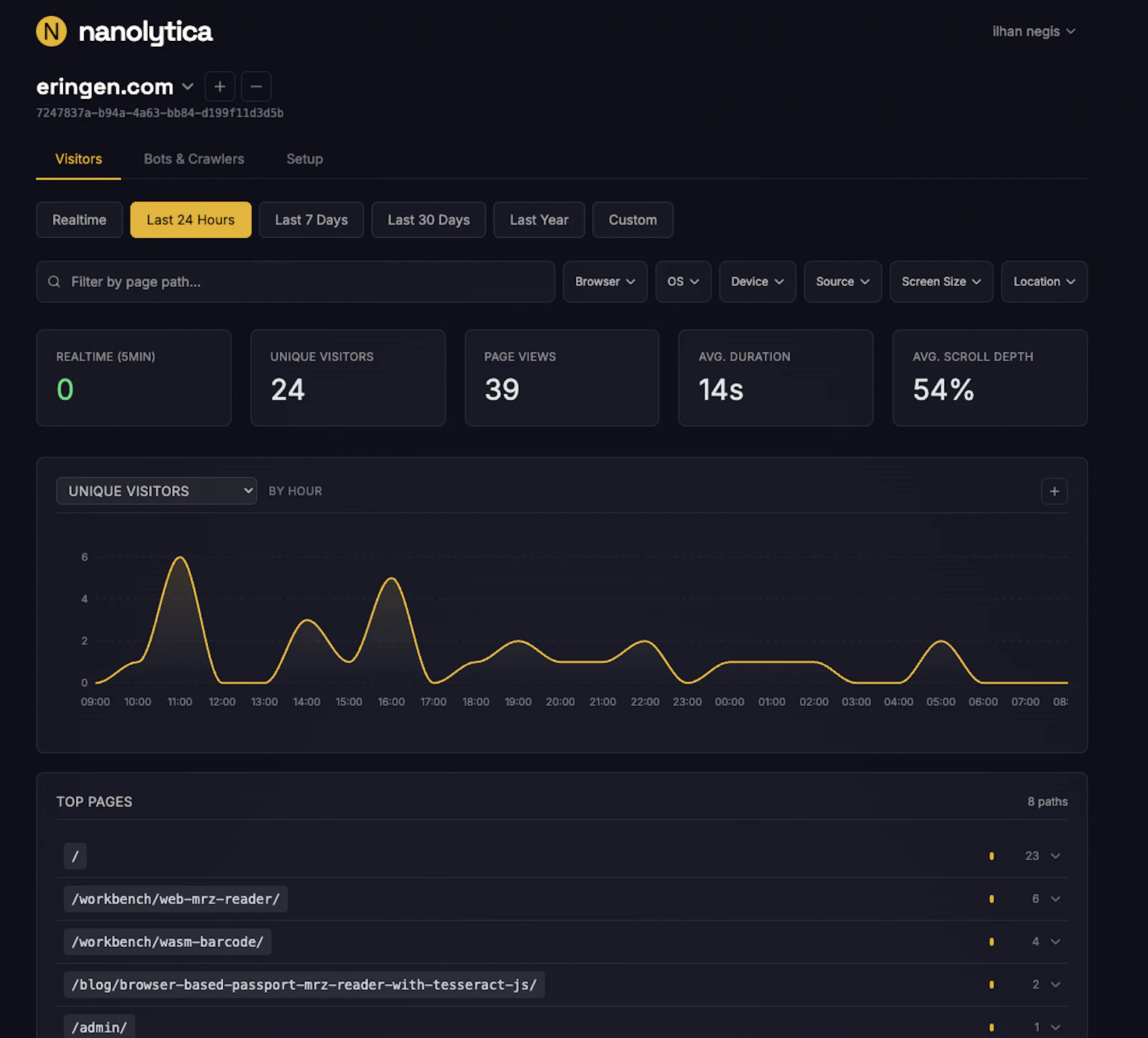Image resolution: width=1148 pixels, height=1038 pixels.
Task: Open the Custom date range
Action: click(x=632, y=220)
